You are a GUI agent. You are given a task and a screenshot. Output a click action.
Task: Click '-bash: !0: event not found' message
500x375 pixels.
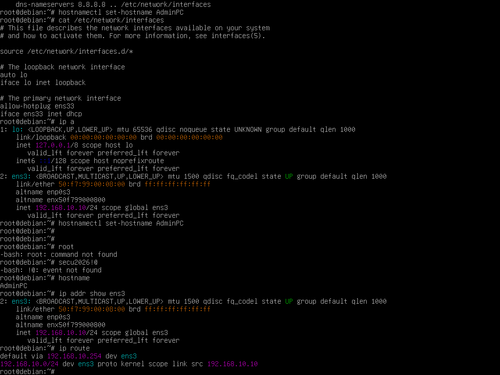(51, 270)
